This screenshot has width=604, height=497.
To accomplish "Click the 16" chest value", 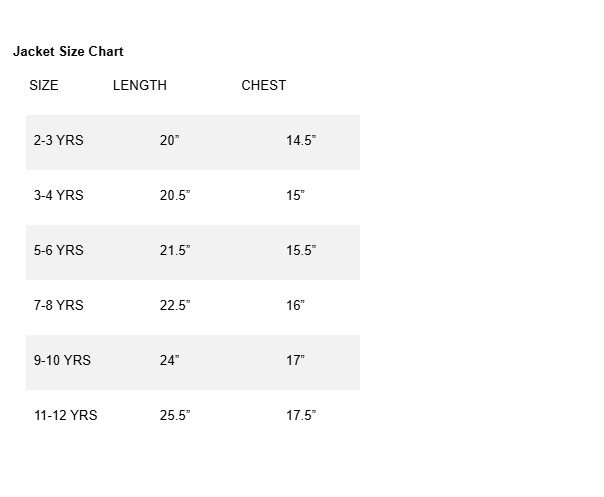I will tap(295, 306).
